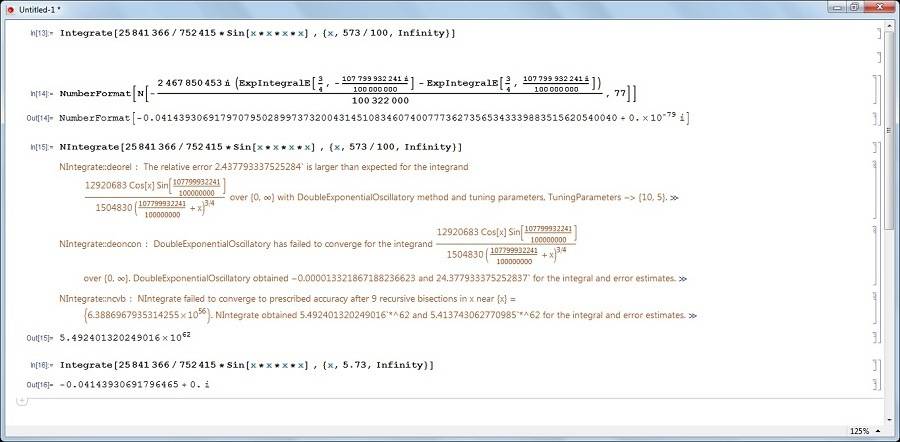Click the In[15]:= cell label

[41, 148]
